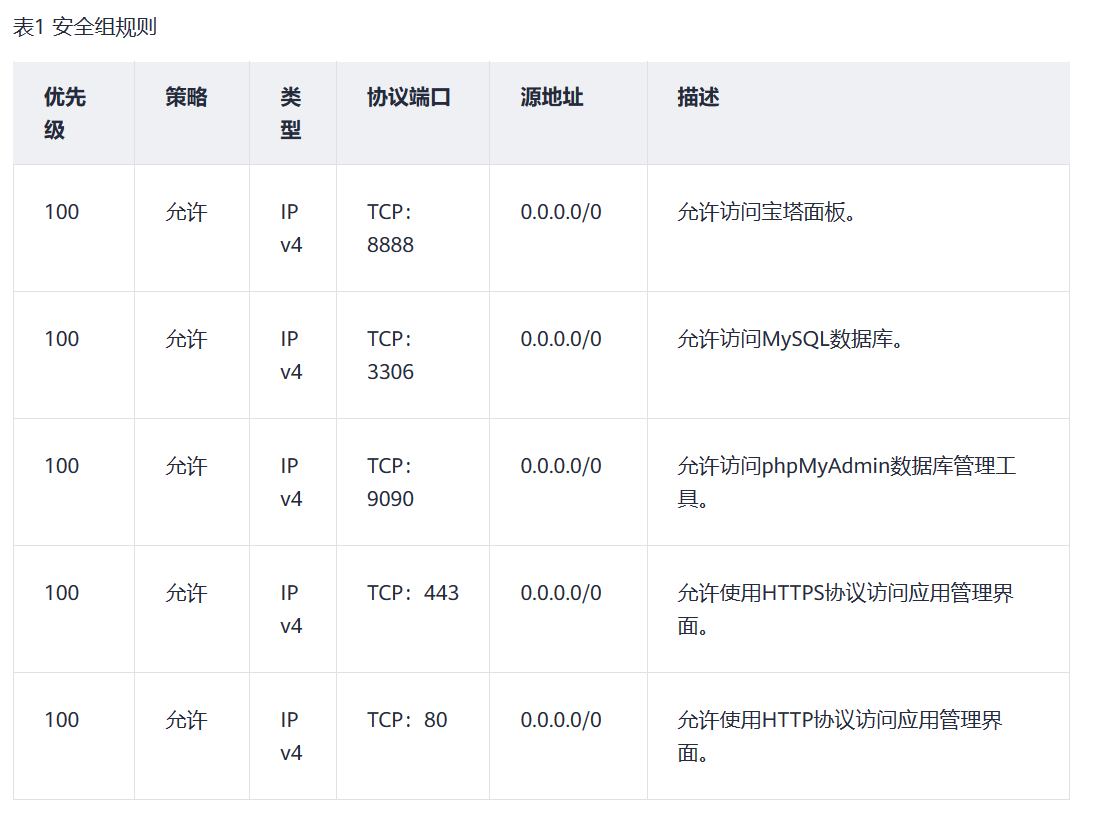The width and height of the screenshot is (1095, 820).
Task: Click priority '100' in the TCP: 80 row
Action: point(61,721)
